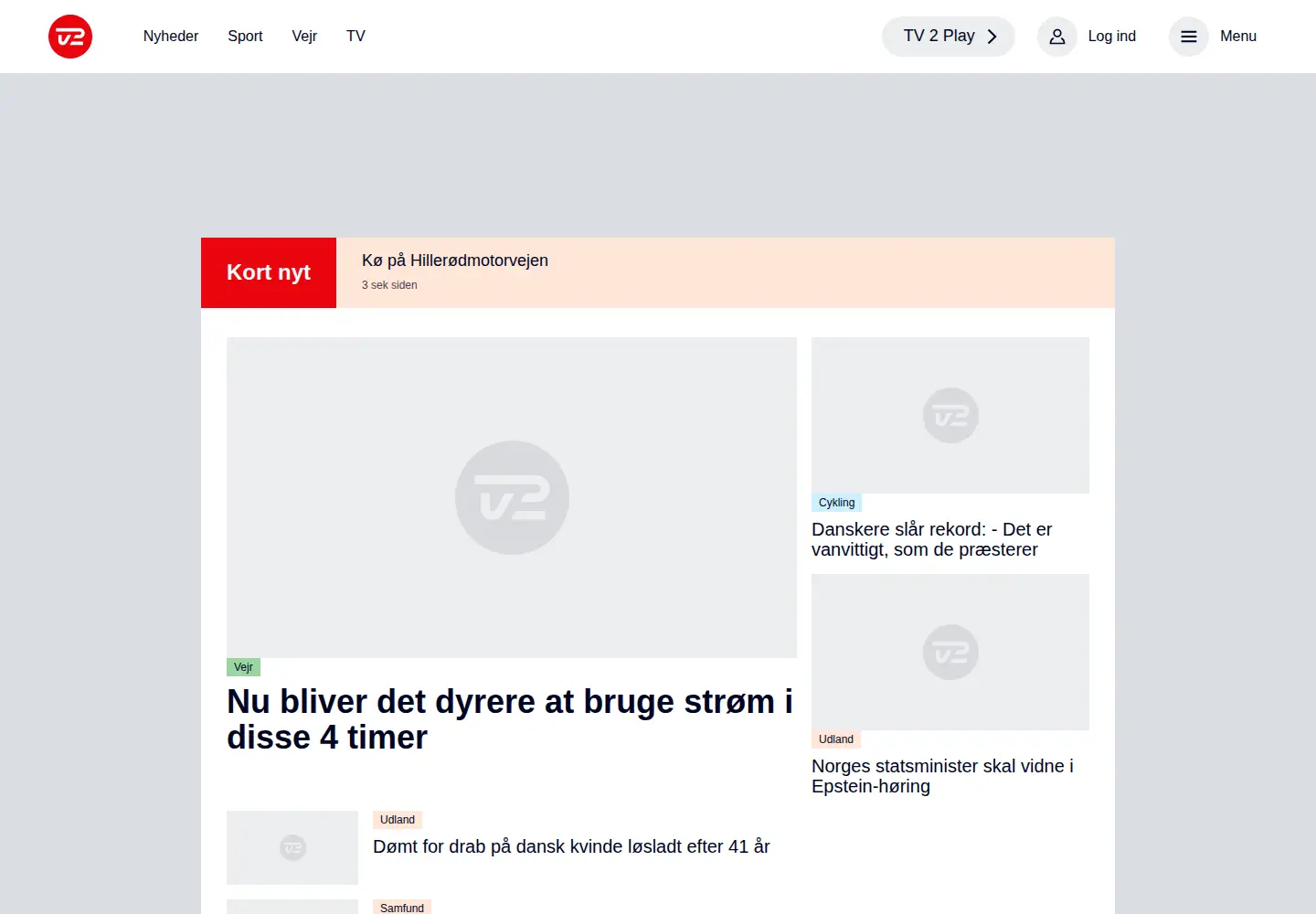
Task: Open the Kø på Hillerødmotorvejen news flash
Action: (x=455, y=260)
